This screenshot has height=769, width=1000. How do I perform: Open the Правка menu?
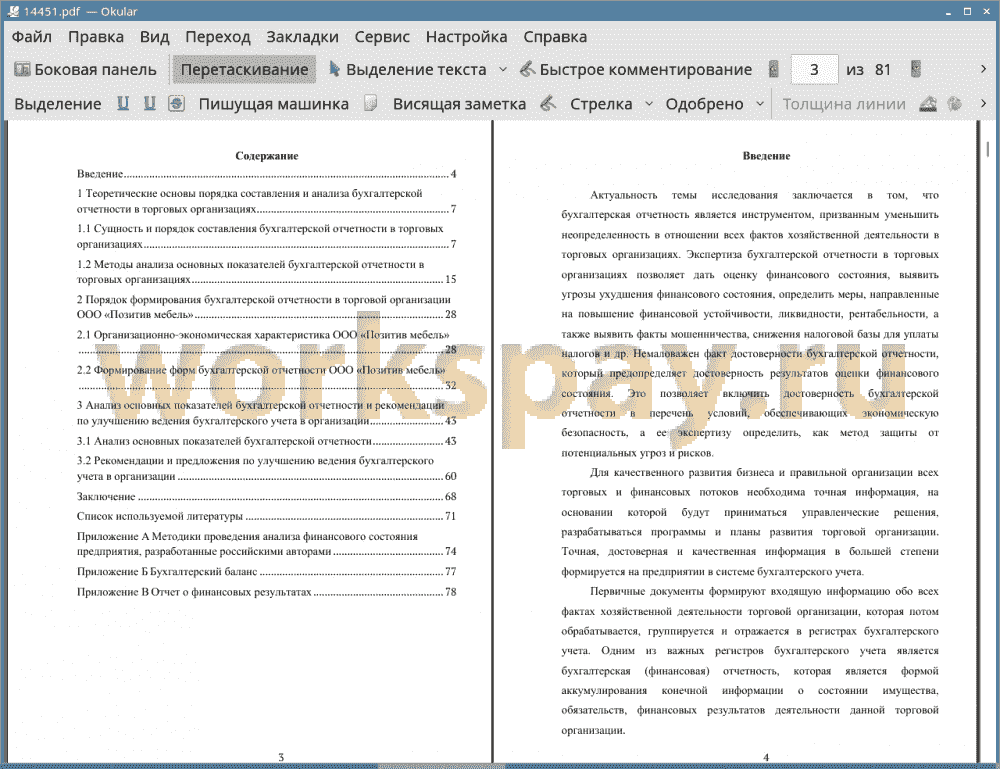[x=96, y=37]
